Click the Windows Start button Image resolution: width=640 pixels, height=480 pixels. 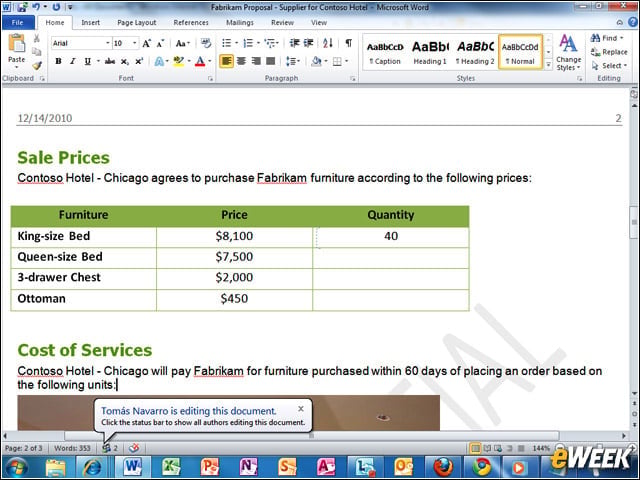(x=16, y=467)
